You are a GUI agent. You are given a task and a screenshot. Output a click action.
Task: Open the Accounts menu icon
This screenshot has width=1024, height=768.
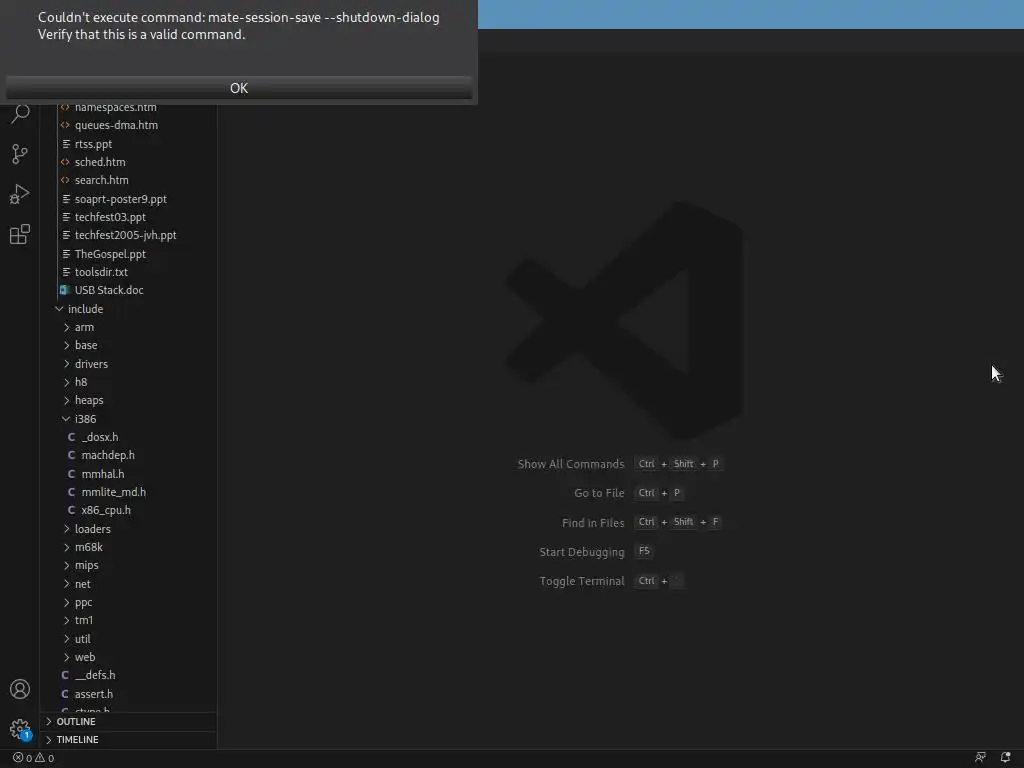[x=20, y=689]
